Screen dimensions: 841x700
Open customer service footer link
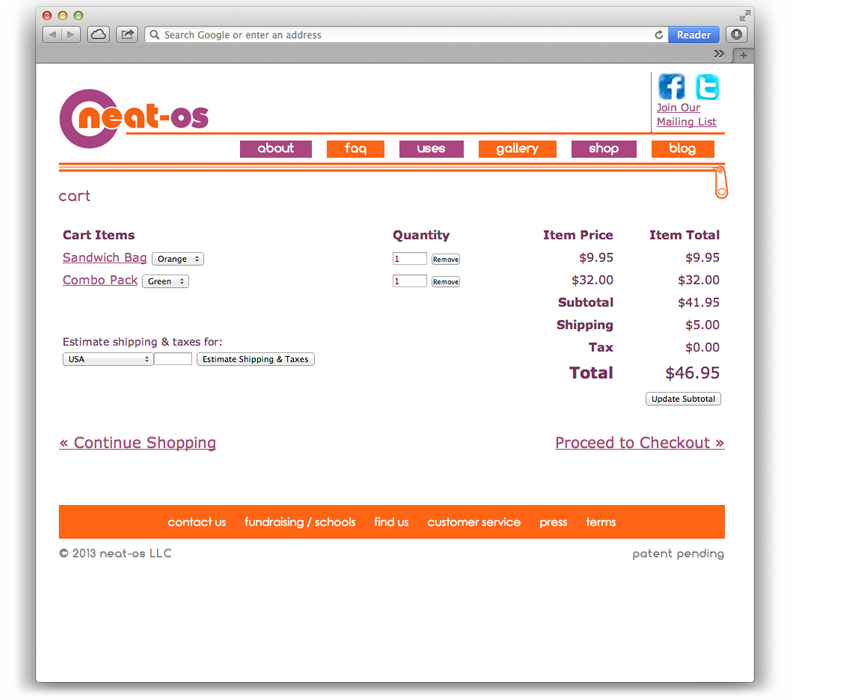pos(474,522)
